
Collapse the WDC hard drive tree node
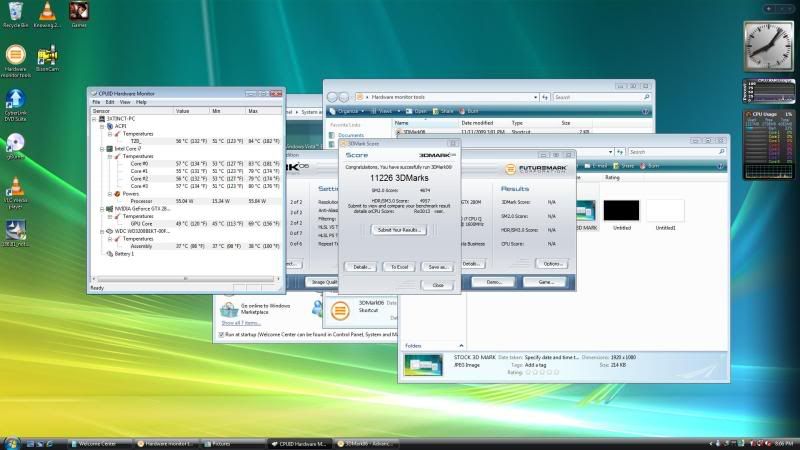102,231
